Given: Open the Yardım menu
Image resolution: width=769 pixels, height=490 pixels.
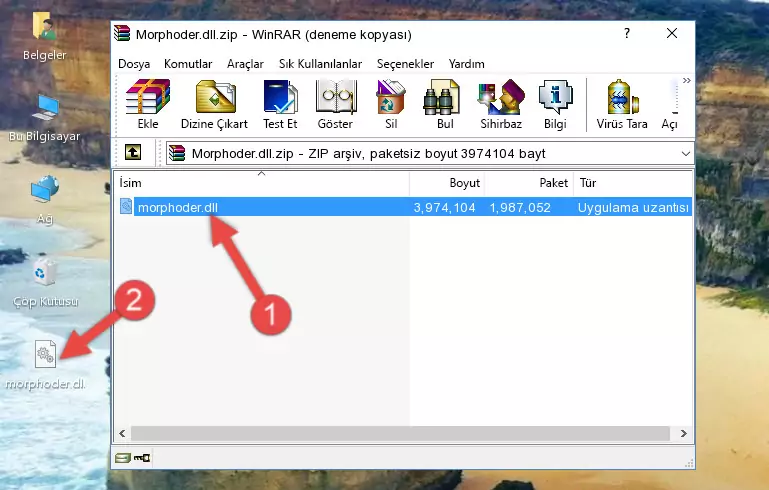Looking at the screenshot, I should [466, 64].
